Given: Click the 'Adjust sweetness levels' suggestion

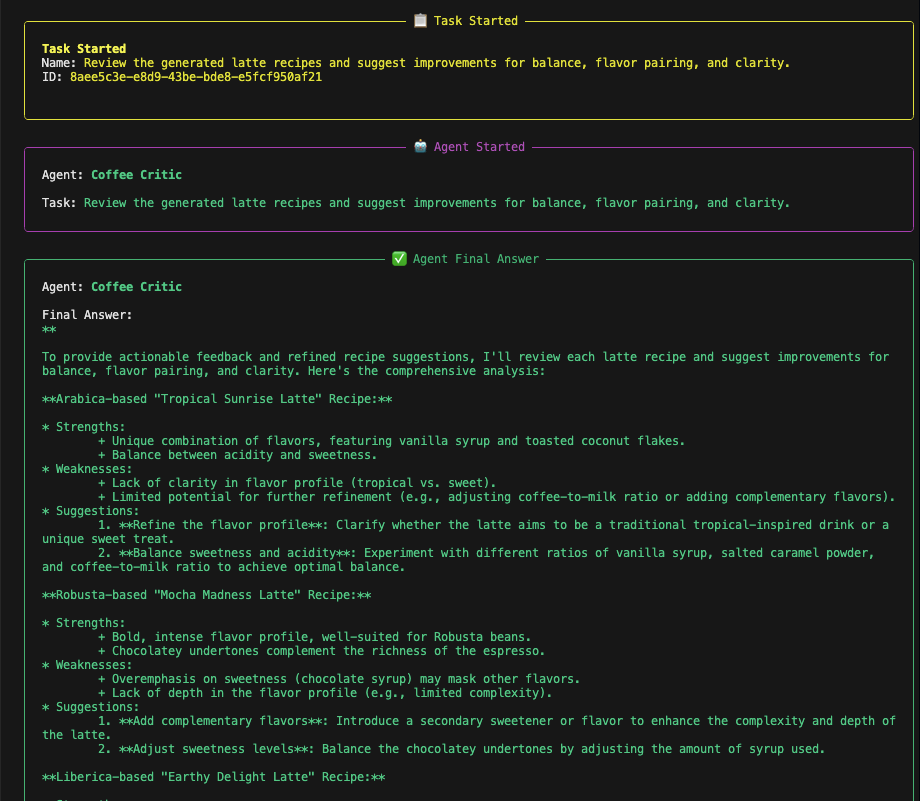Looking at the screenshot, I should pyautogui.click(x=213, y=749).
